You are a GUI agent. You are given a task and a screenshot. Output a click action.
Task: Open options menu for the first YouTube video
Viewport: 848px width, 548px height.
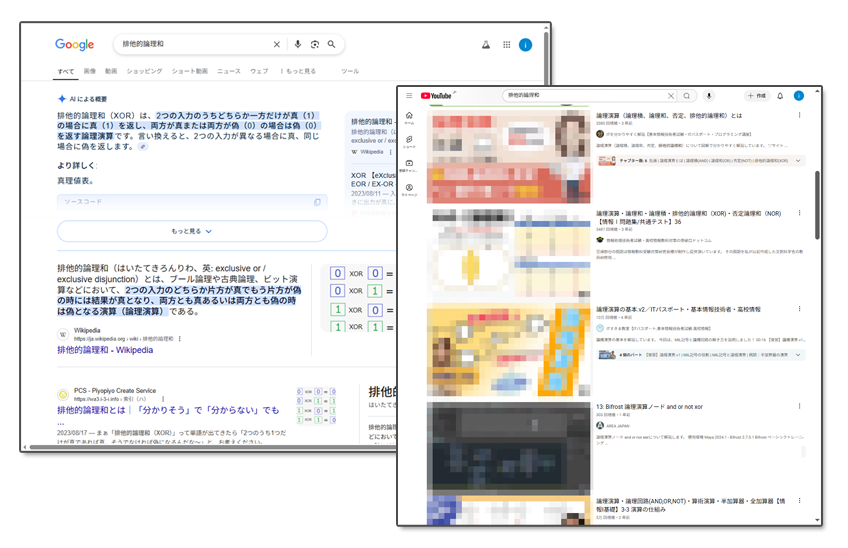point(799,115)
